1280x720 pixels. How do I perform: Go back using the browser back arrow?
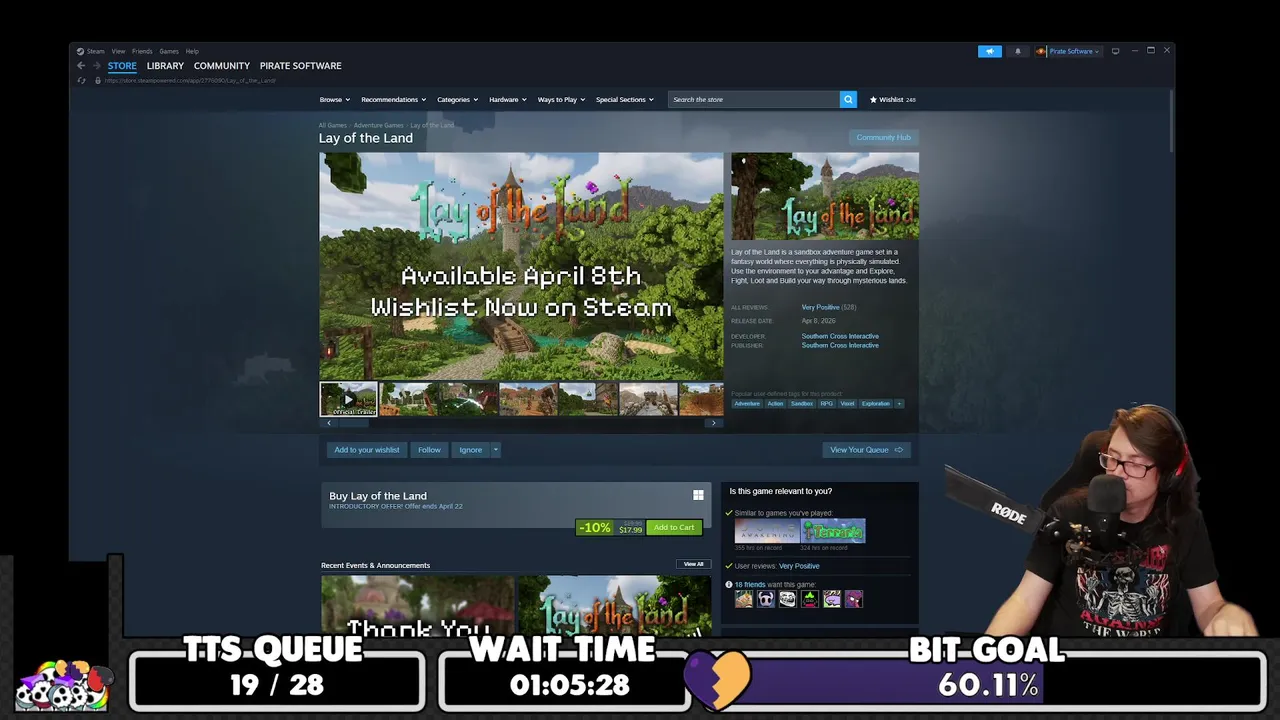pyautogui.click(x=82, y=66)
